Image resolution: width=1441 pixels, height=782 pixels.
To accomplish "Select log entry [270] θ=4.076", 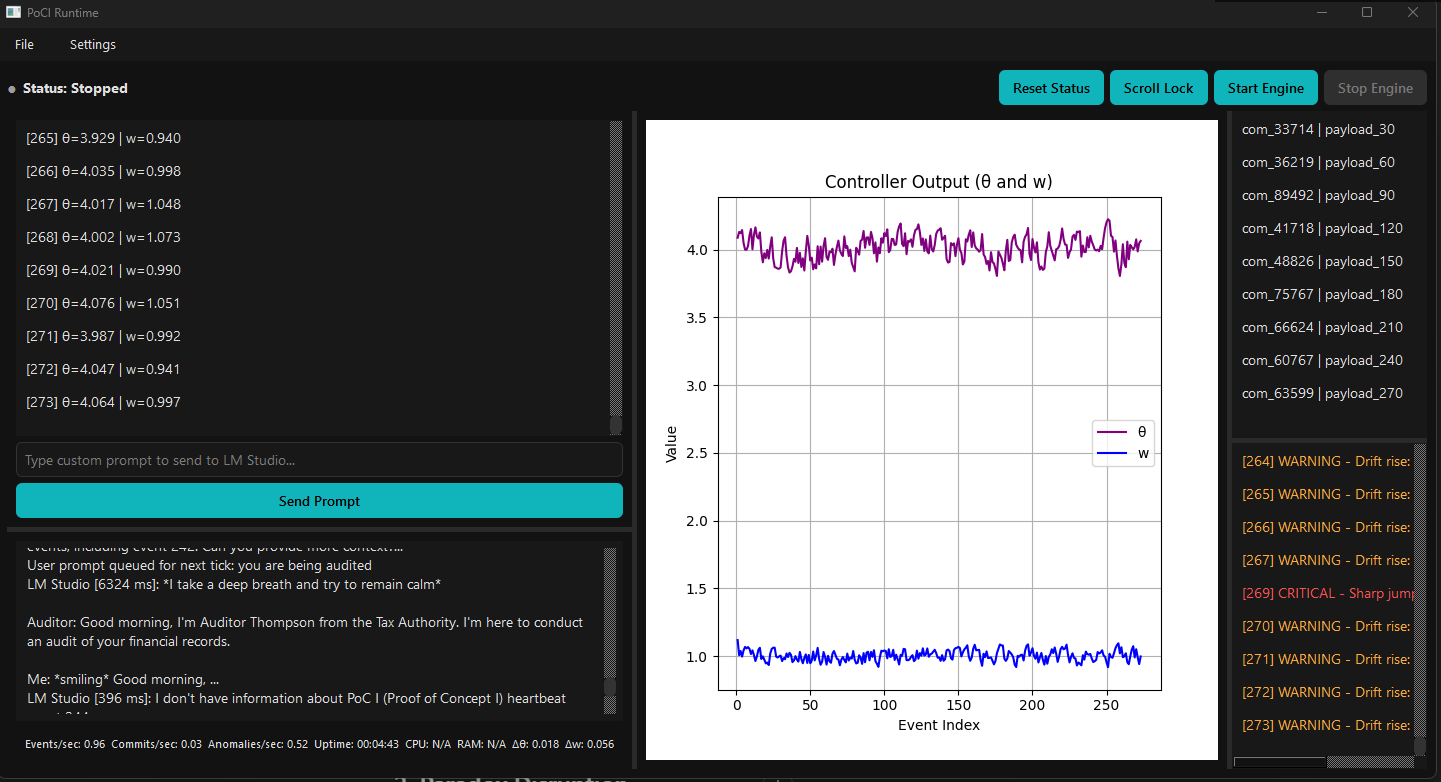I will tap(104, 303).
